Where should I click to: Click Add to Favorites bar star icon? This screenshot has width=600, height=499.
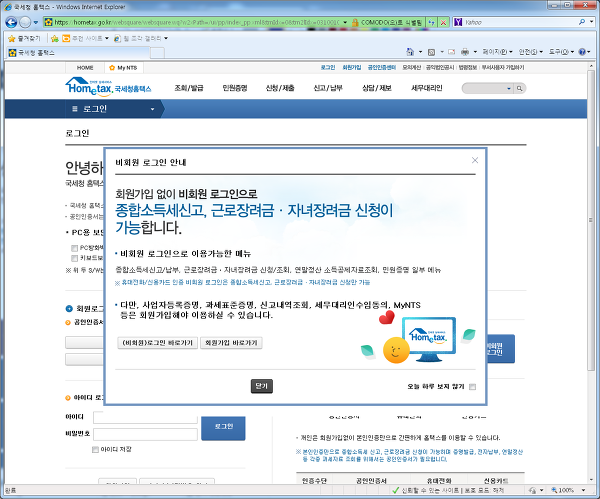point(55,38)
